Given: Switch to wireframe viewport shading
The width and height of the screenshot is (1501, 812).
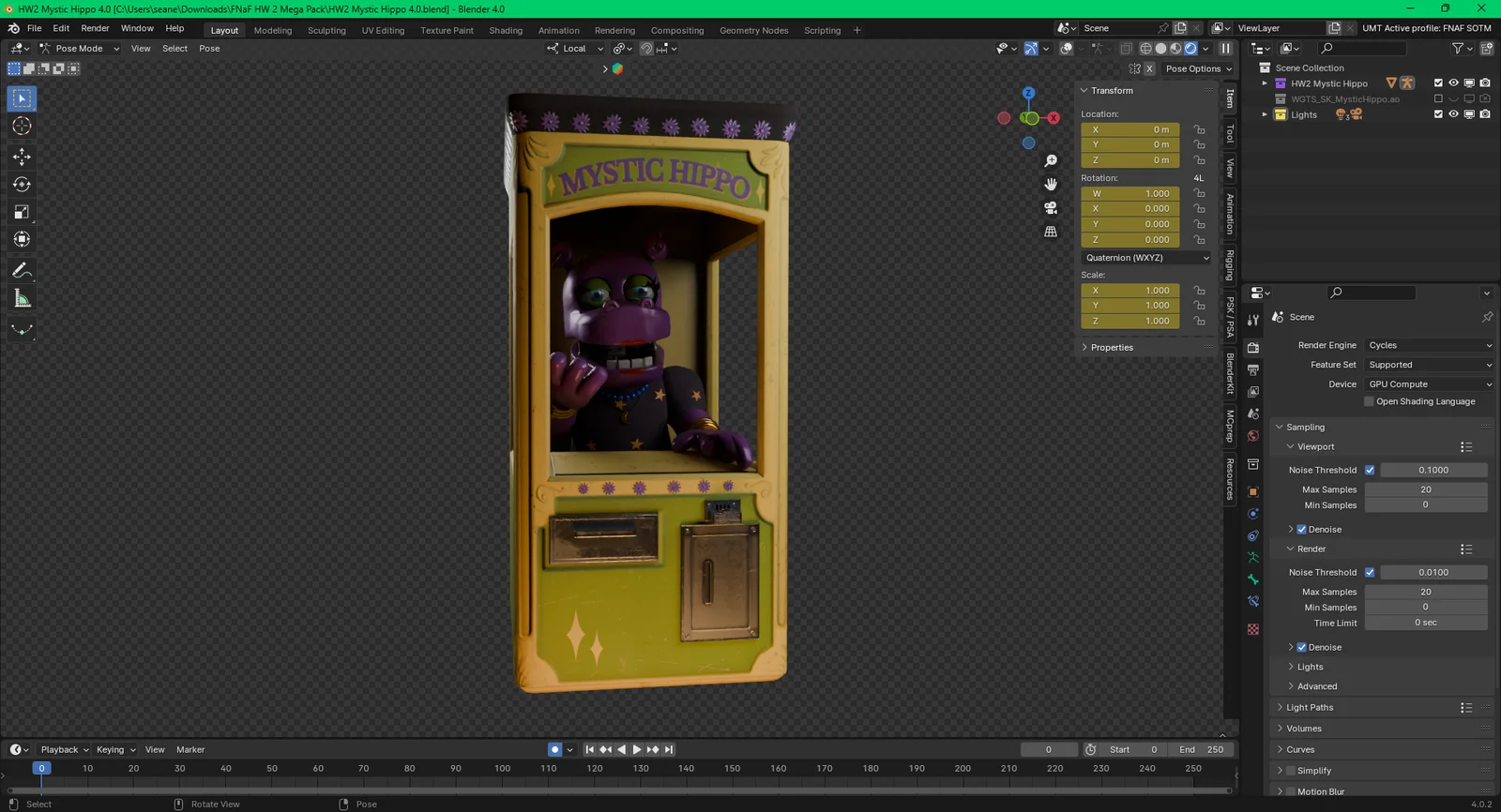Looking at the screenshot, I should pyautogui.click(x=1145, y=49).
